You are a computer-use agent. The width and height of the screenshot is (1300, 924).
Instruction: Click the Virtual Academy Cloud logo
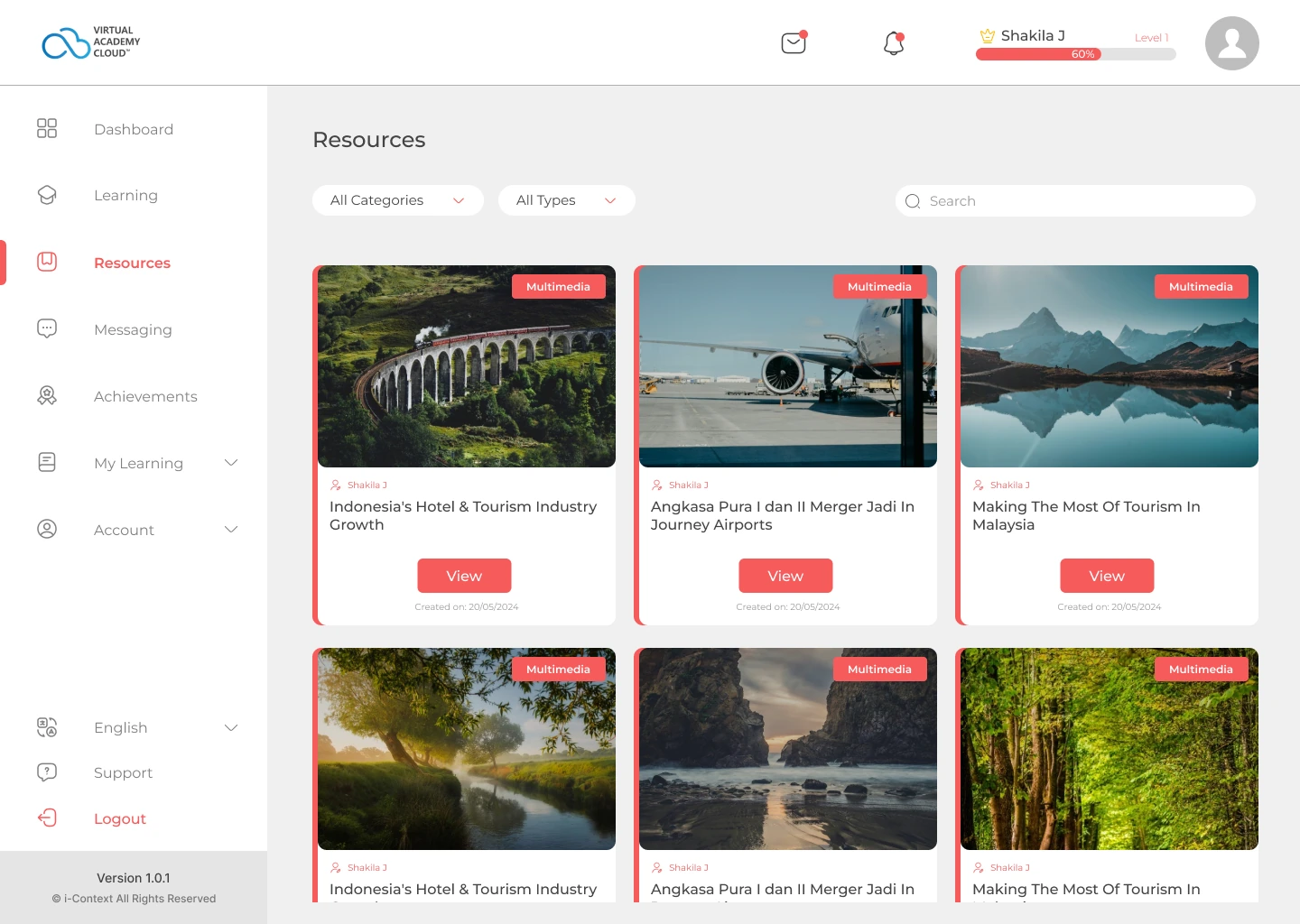coord(91,42)
